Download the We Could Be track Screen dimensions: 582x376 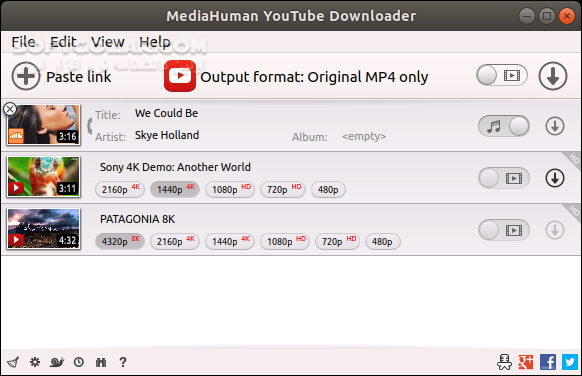[x=555, y=126]
